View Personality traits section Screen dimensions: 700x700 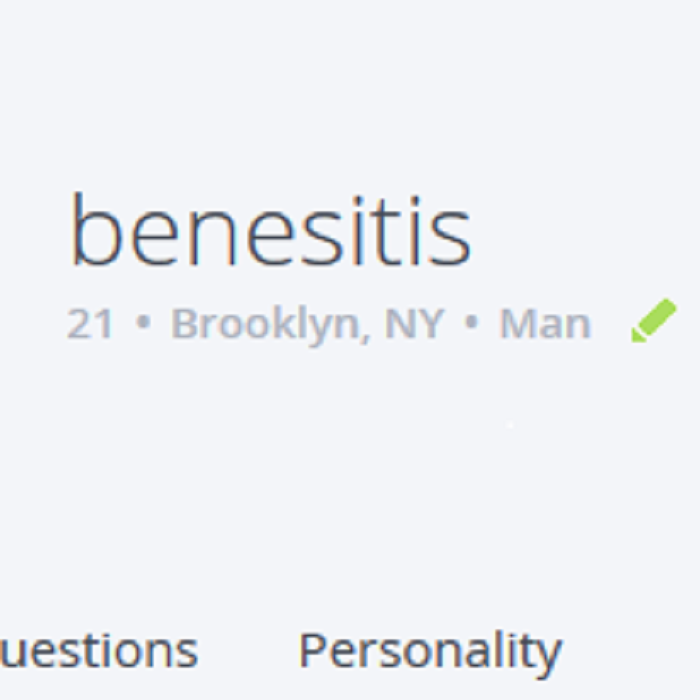430,652
